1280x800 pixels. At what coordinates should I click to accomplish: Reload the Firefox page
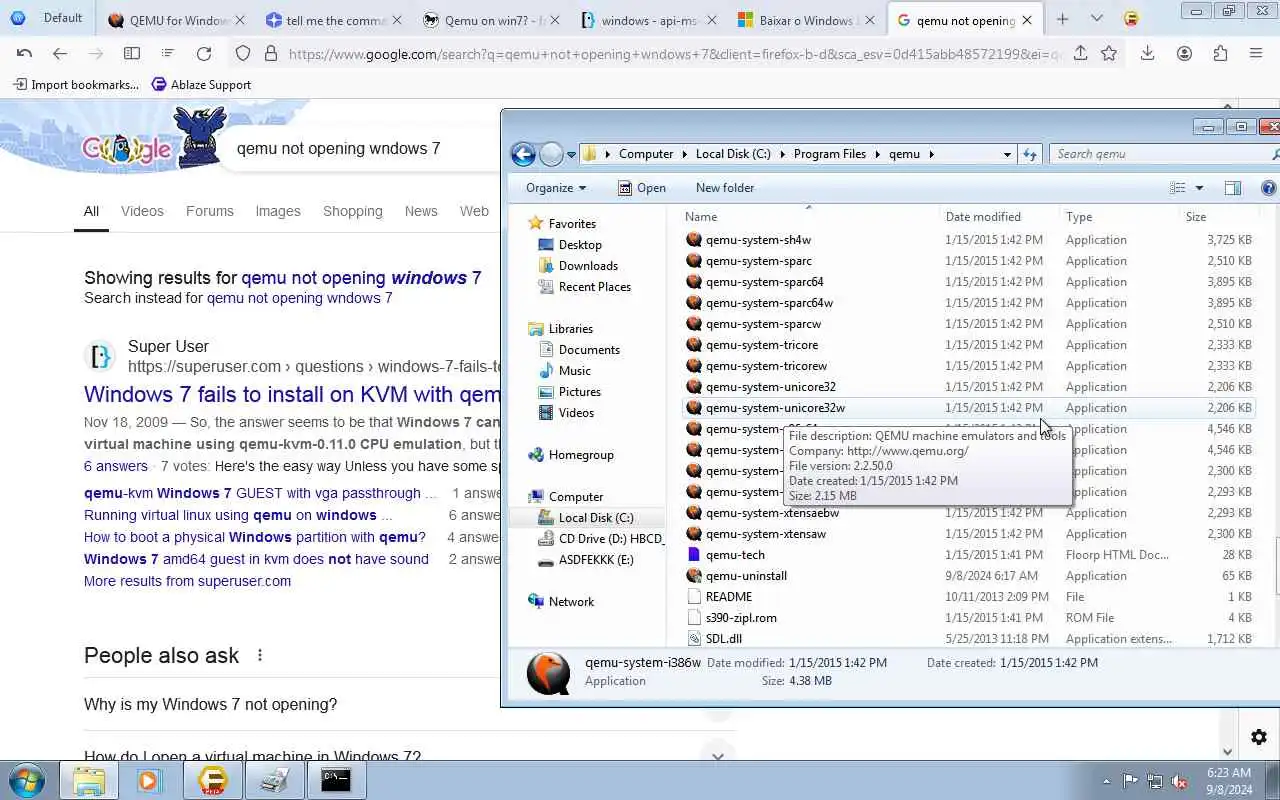[x=204, y=54]
